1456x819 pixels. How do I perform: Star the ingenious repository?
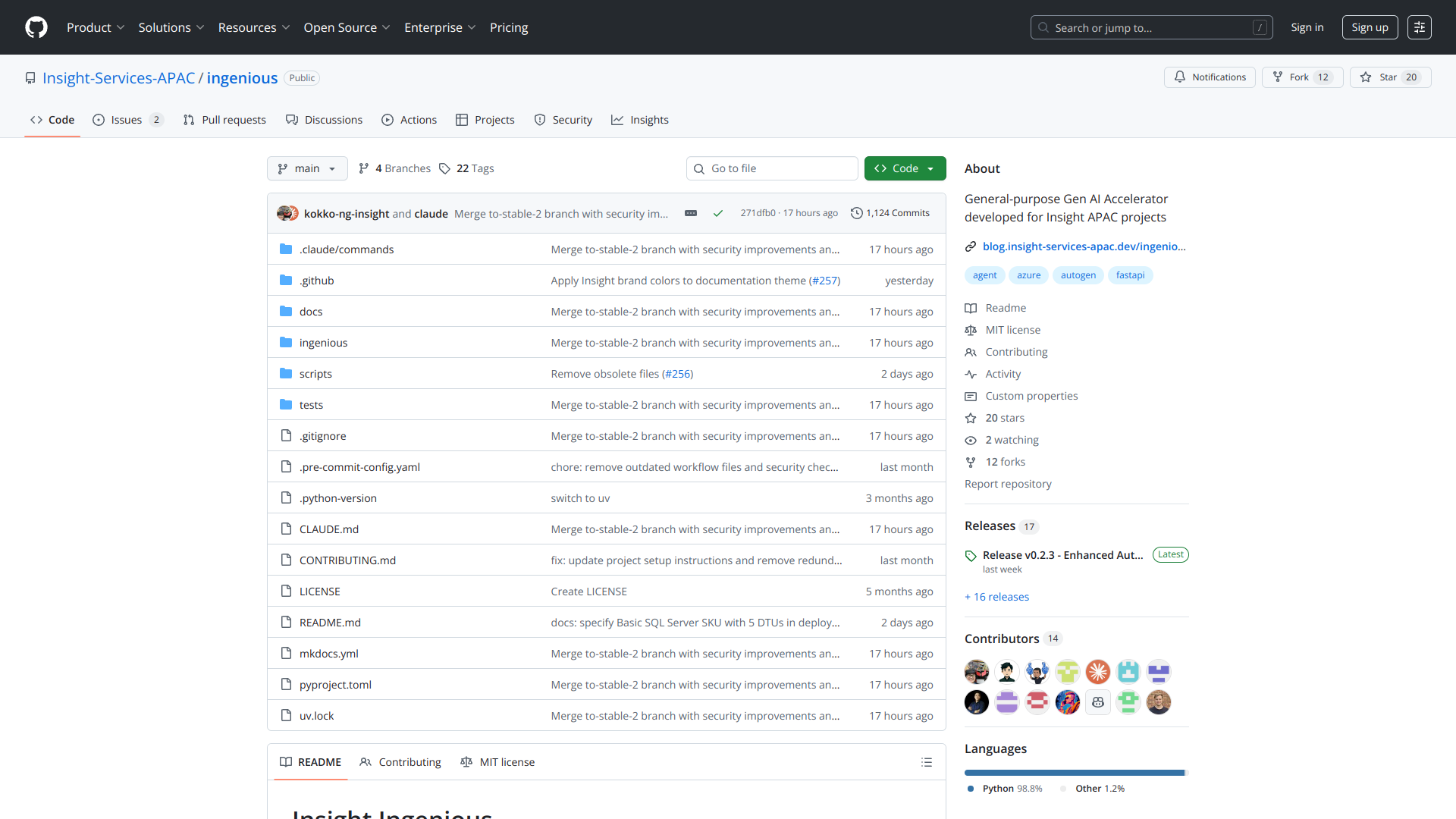pyautogui.click(x=1390, y=77)
